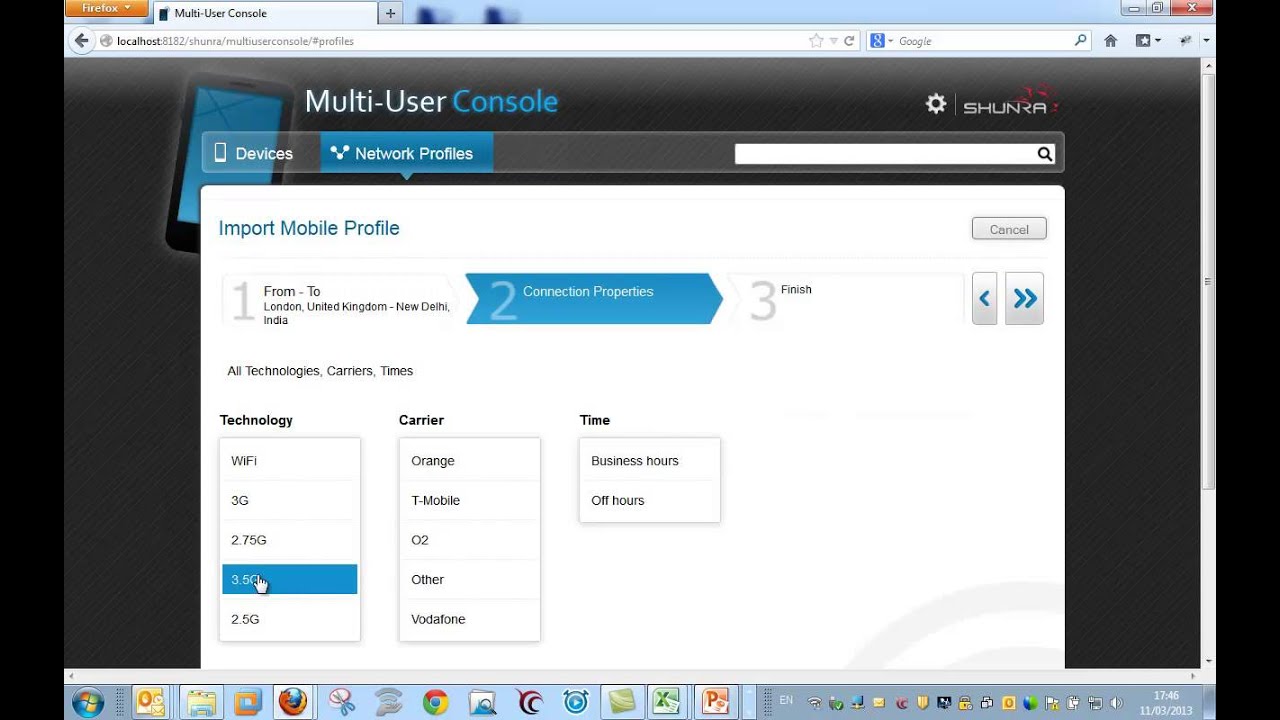Advance with the double-arrow next button
The image size is (1280, 720).
[1024, 298]
